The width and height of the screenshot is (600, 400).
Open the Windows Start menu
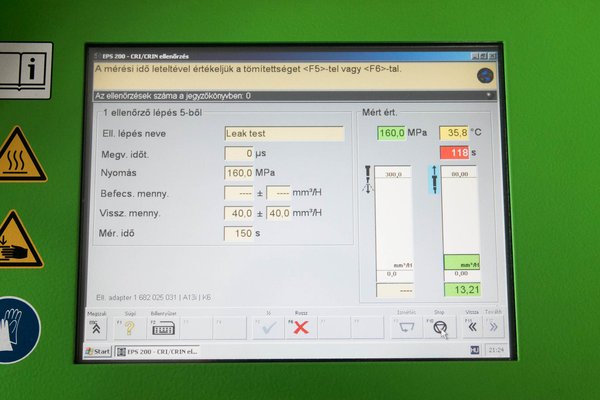(x=98, y=351)
